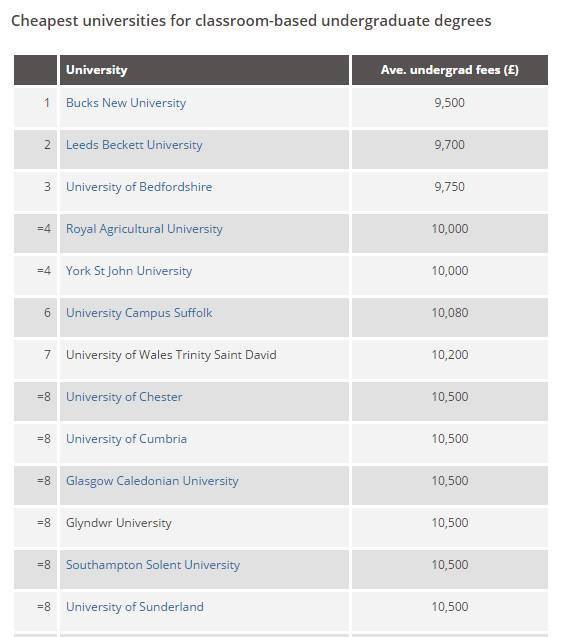This screenshot has width=565, height=637.
Task: Visit the Southampton Solent University link
Action: pyautogui.click(x=153, y=565)
